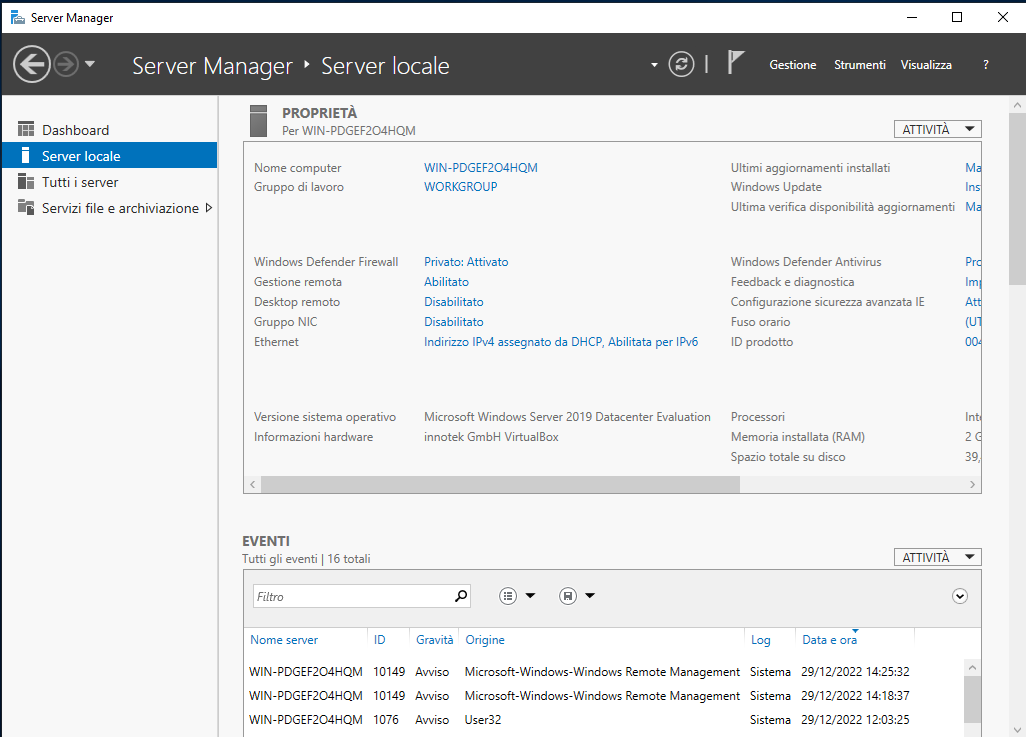The height and width of the screenshot is (737, 1026).
Task: Select the User32 event row 1076
Action: 604,719
